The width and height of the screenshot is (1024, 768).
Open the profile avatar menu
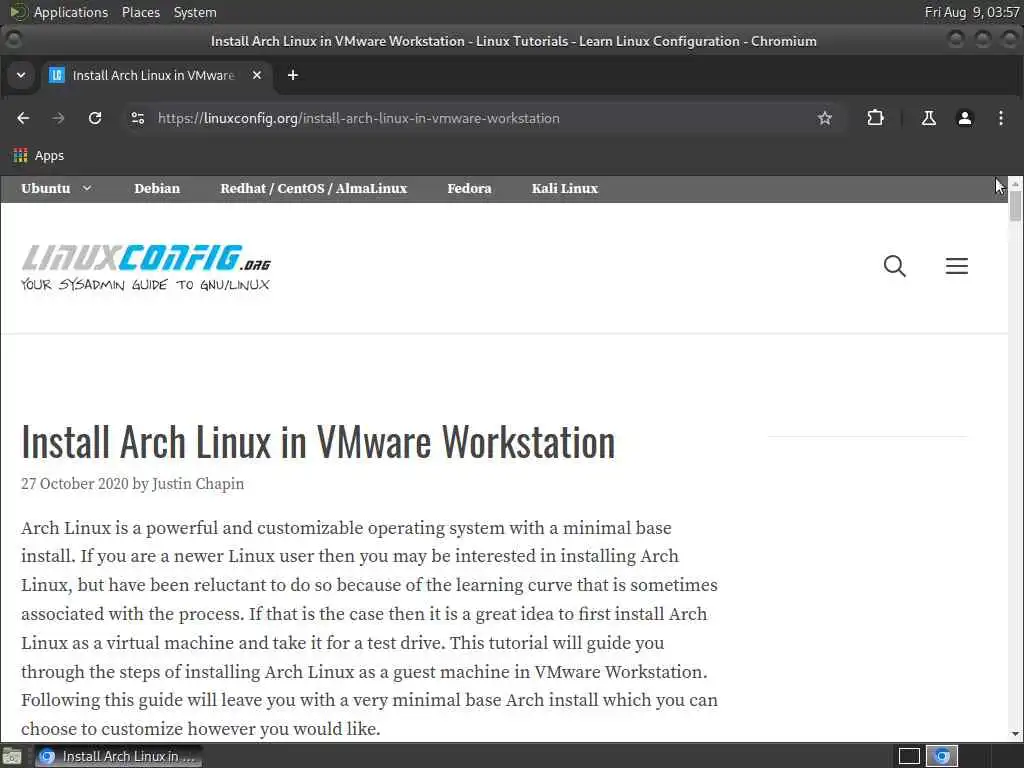(x=965, y=118)
